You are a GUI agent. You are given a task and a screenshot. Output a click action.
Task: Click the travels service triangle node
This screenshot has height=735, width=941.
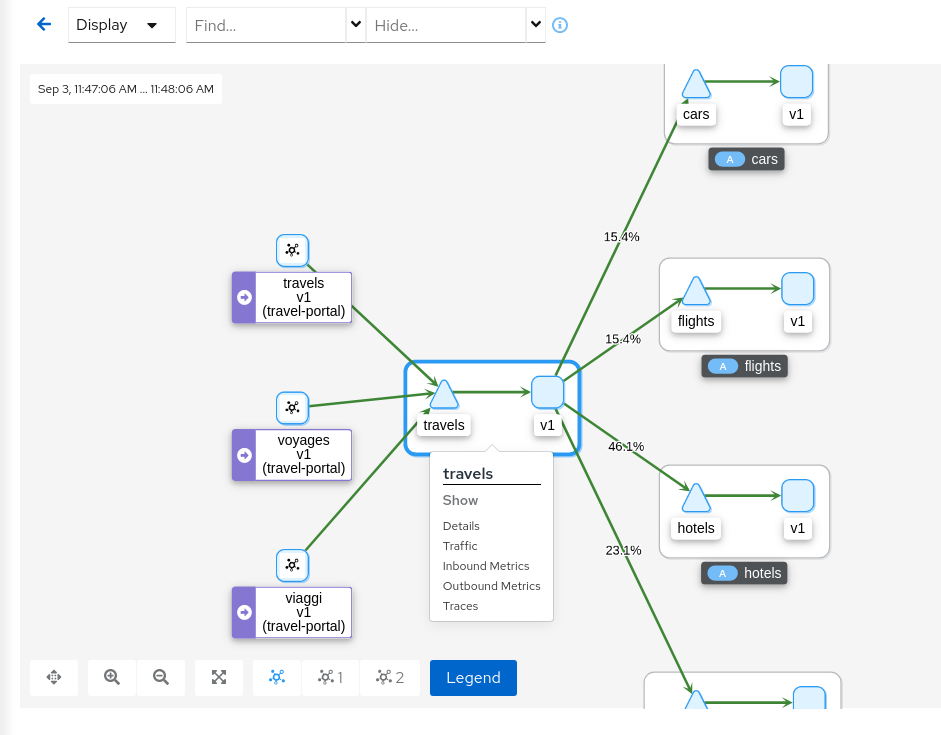(443, 395)
